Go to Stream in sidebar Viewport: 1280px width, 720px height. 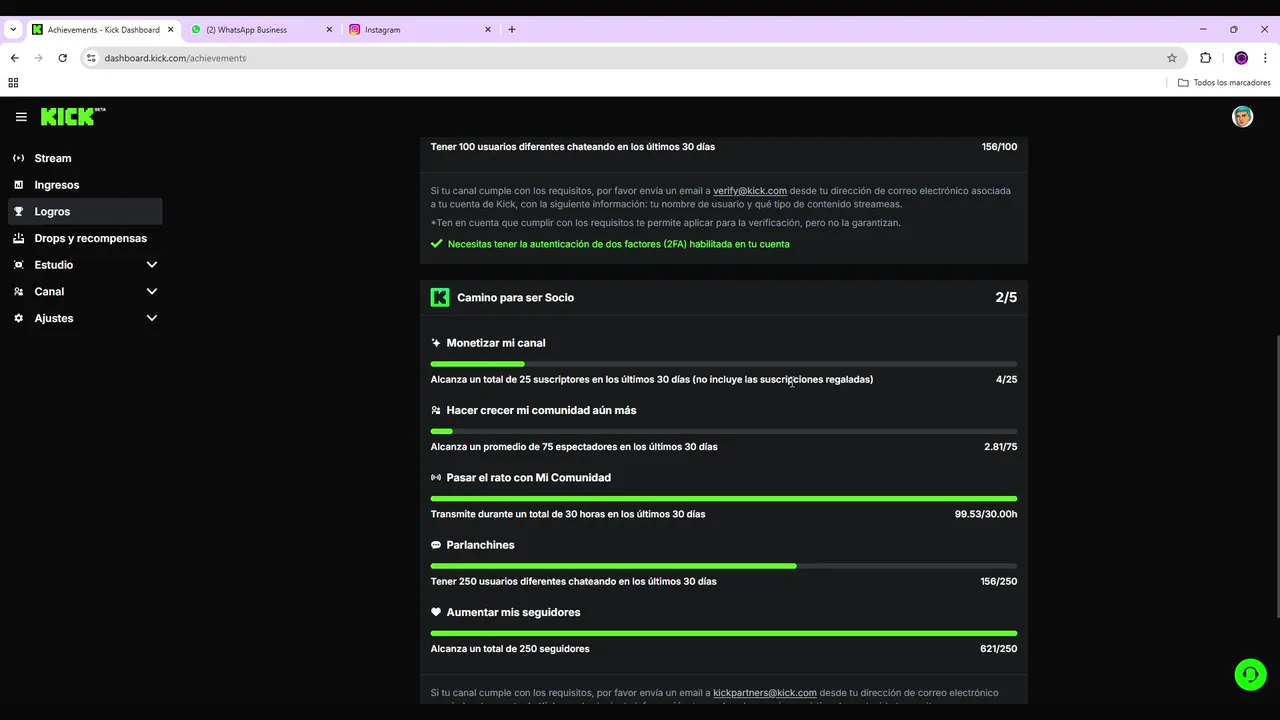point(53,158)
